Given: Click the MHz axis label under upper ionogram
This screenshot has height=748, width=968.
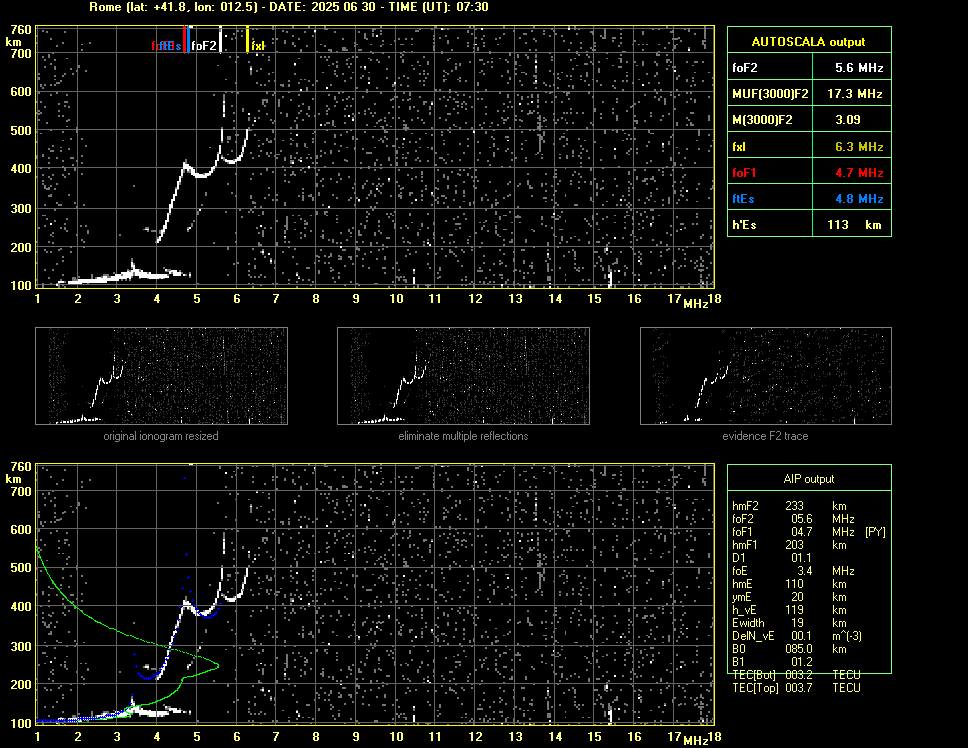Looking at the screenshot, I should click(x=695, y=304).
